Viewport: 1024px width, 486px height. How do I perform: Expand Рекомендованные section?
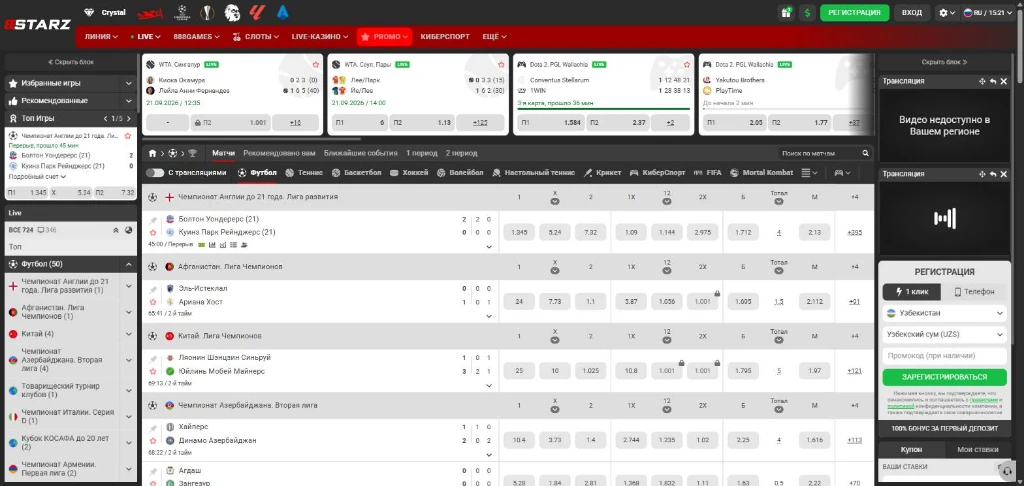pyautogui.click(x=71, y=101)
